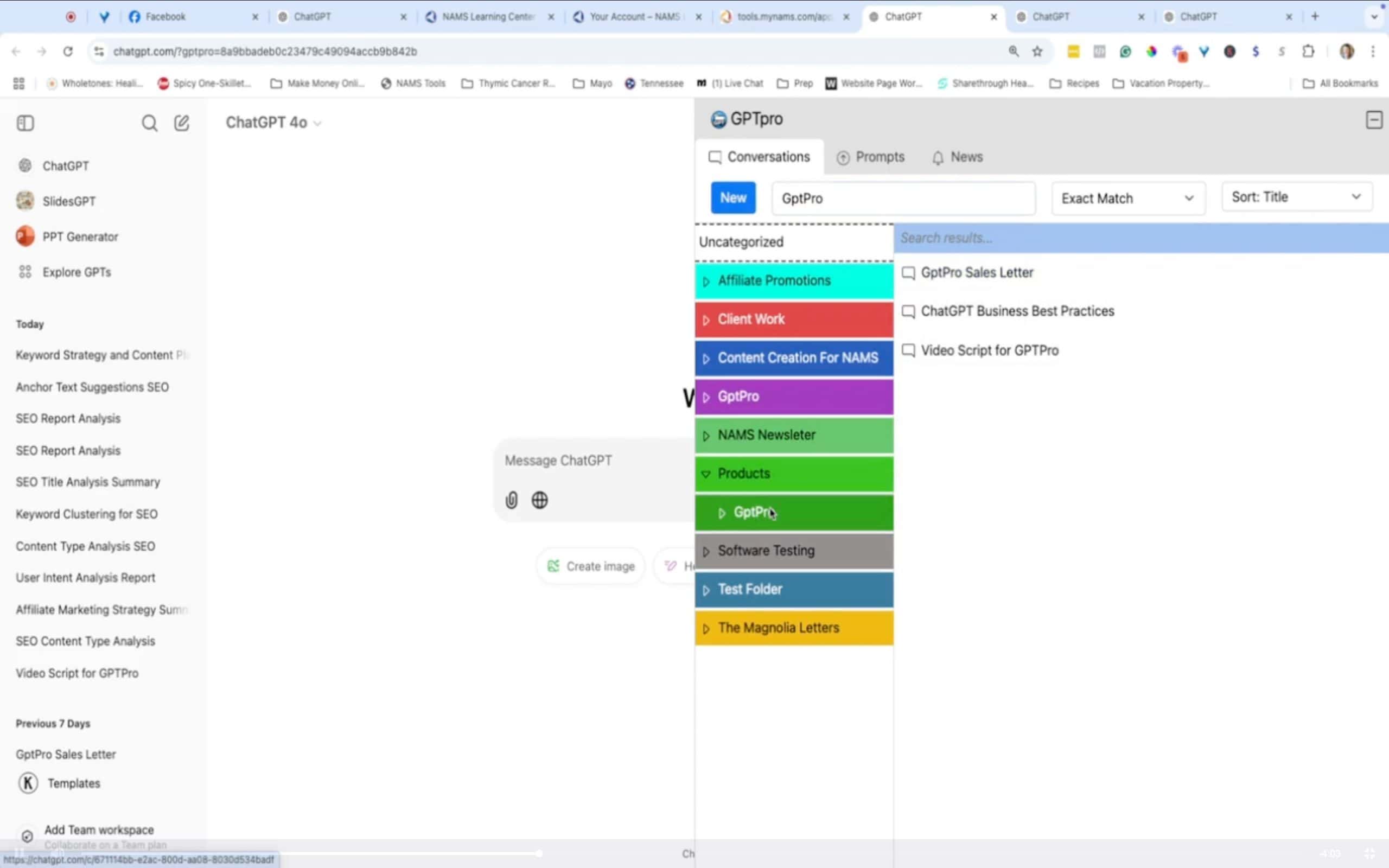This screenshot has width=1389, height=868.
Task: Collapse the Products folder
Action: coord(706,474)
